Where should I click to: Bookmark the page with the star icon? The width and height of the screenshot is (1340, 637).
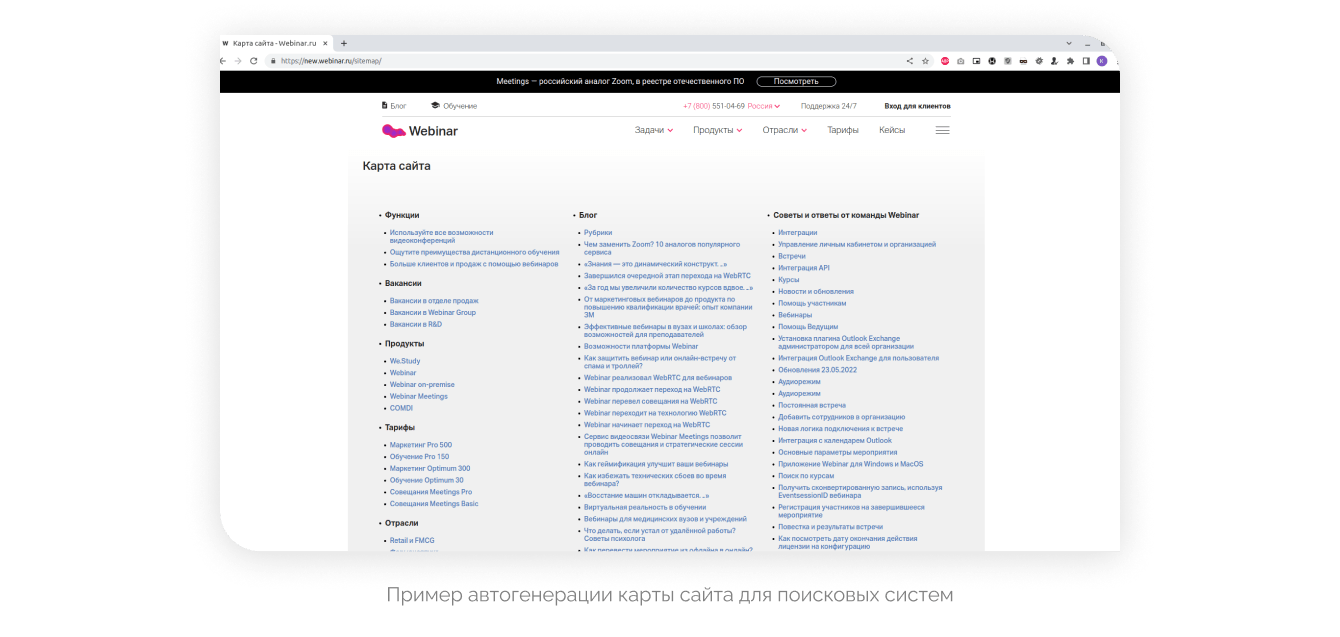click(925, 61)
